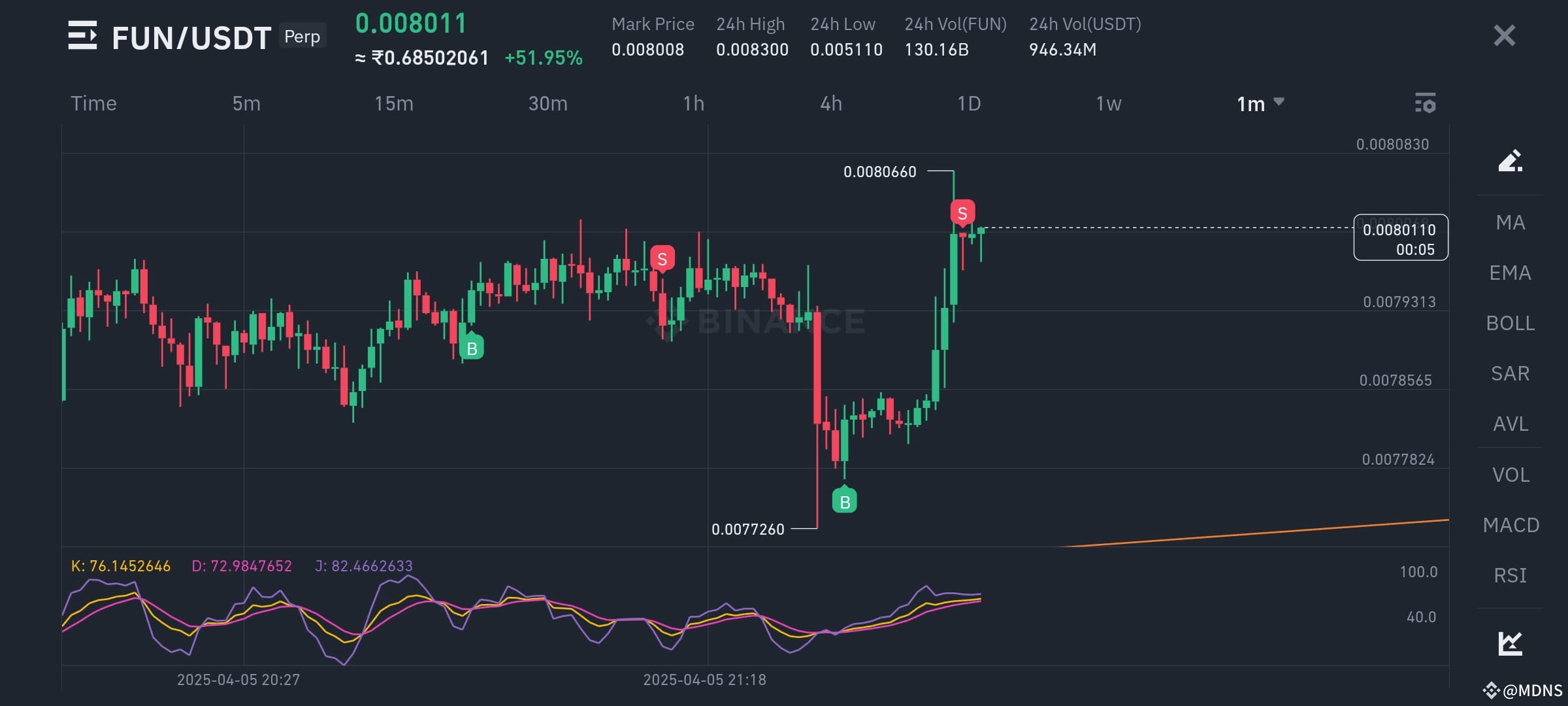Select the 1w interval
The width and height of the screenshot is (1568, 706).
1108,103
